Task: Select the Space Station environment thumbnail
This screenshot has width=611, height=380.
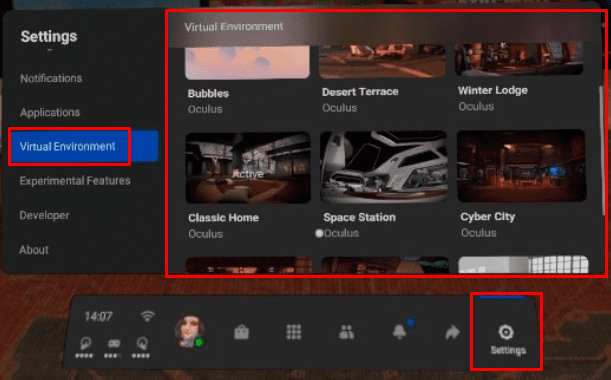Action: (383, 167)
